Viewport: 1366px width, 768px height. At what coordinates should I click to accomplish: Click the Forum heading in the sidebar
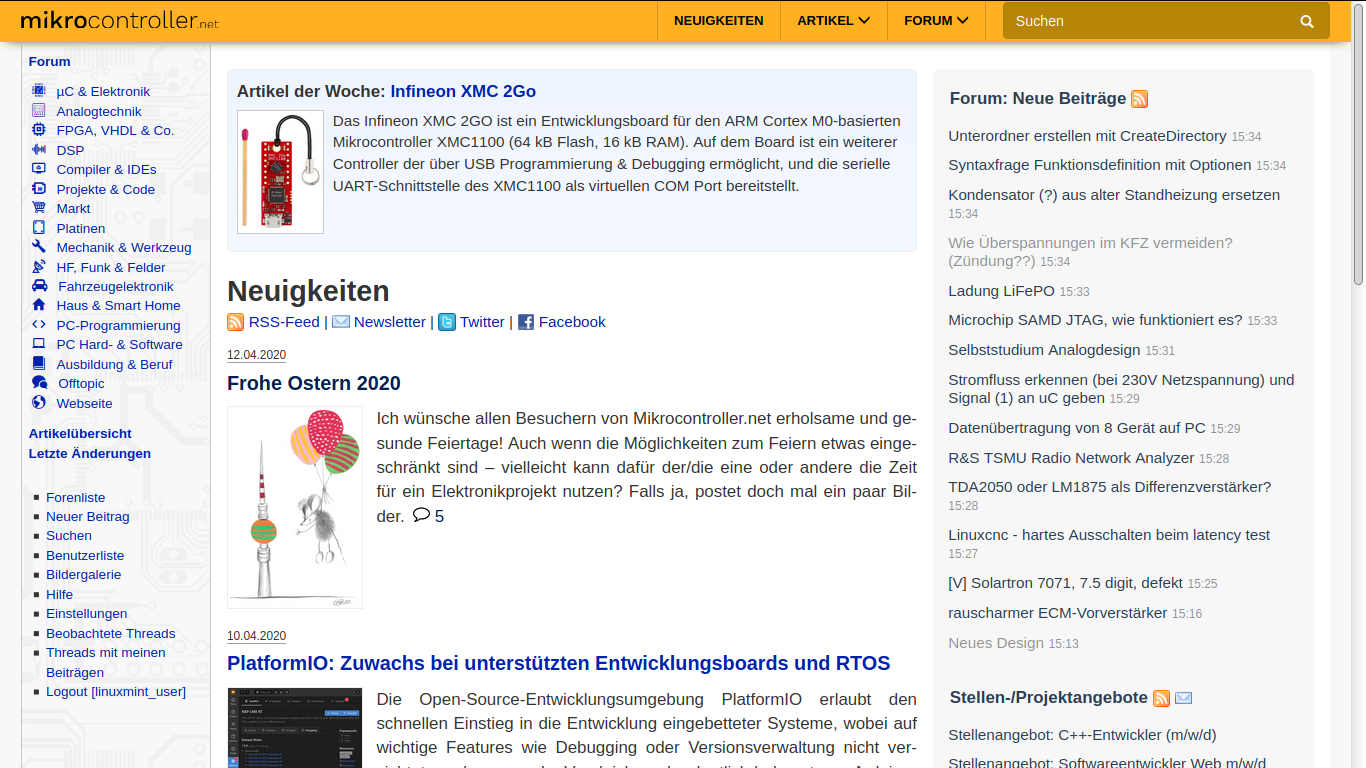pyautogui.click(x=50, y=61)
